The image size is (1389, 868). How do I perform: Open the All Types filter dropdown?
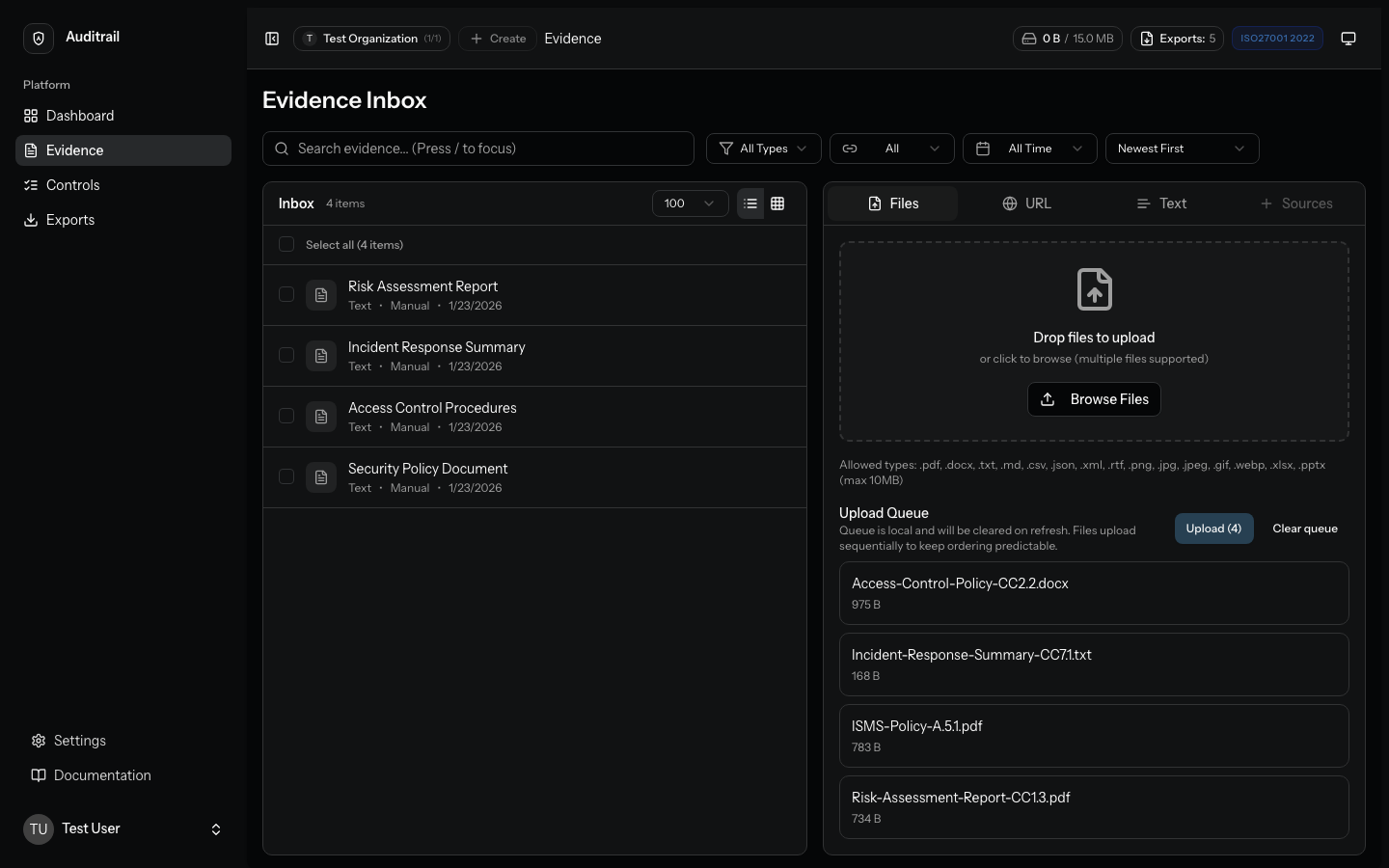763,149
